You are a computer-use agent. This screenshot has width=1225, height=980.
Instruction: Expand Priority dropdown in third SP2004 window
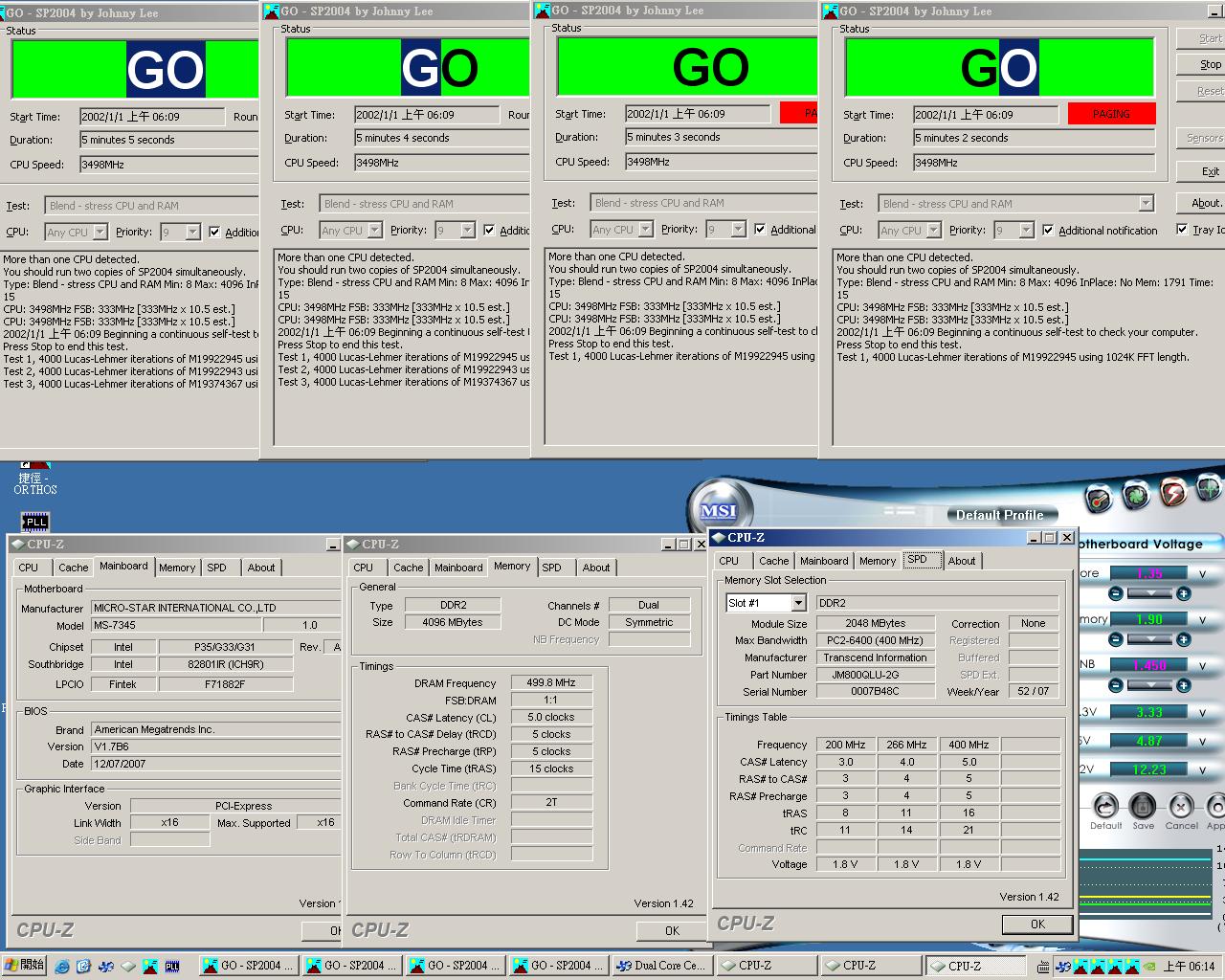(x=738, y=229)
